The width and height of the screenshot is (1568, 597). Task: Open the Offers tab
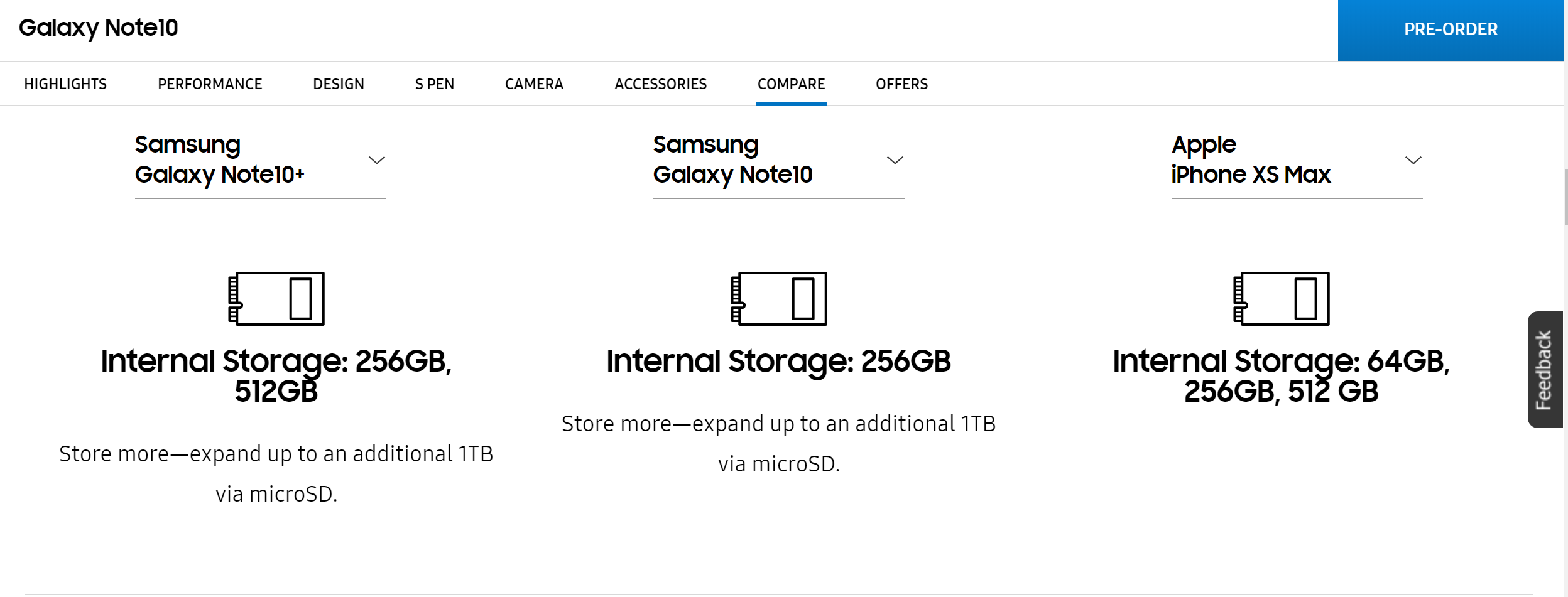pos(902,84)
